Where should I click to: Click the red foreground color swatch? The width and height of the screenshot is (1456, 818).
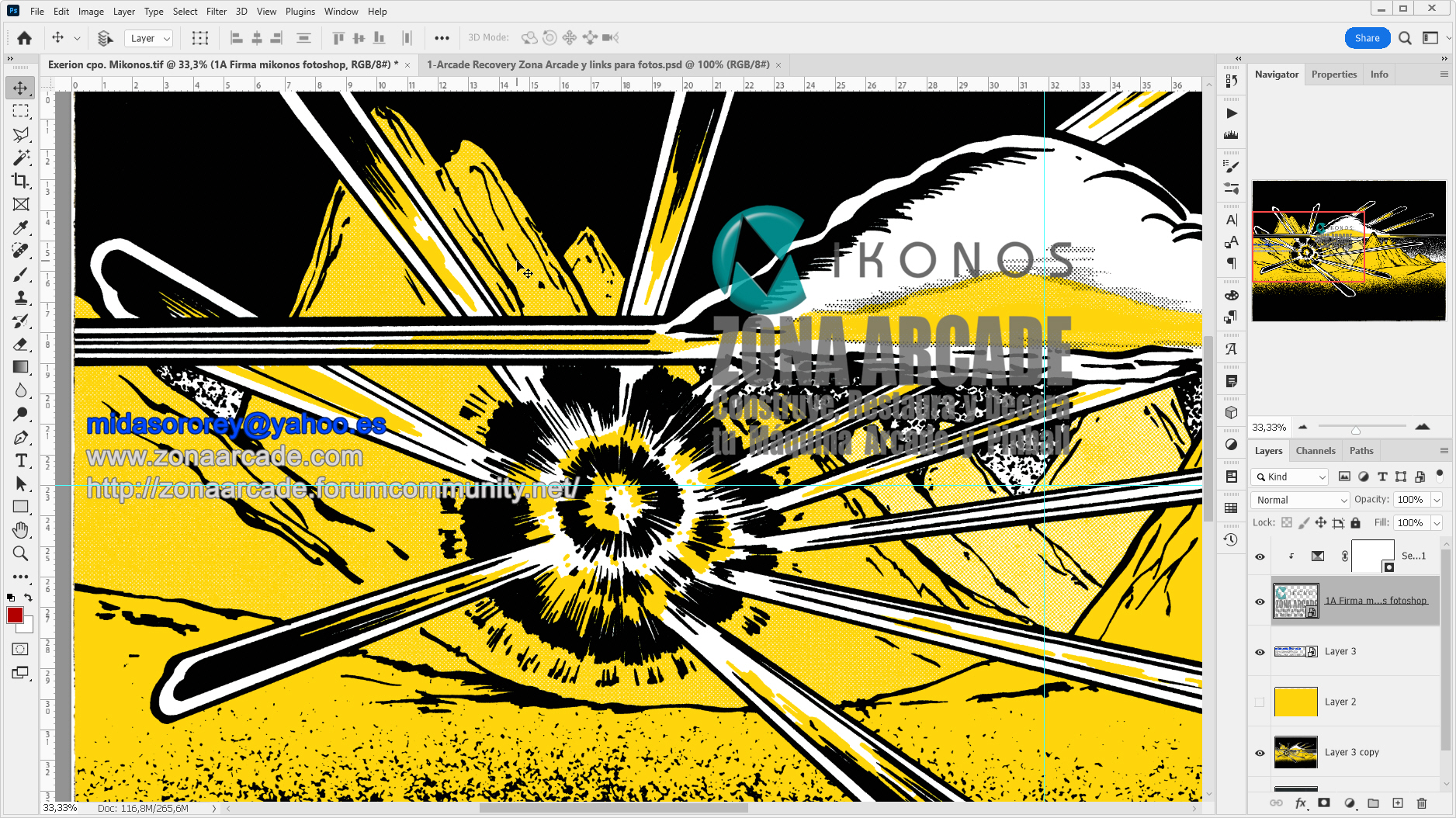(15, 615)
